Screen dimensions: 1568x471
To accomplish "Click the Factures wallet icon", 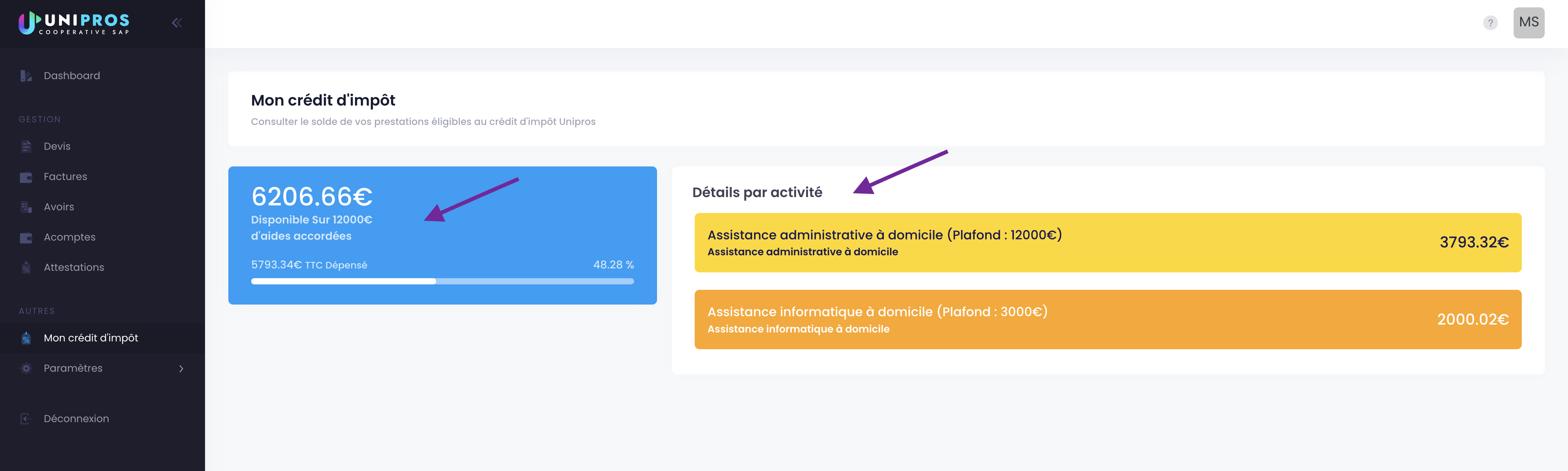I will pos(26,177).
